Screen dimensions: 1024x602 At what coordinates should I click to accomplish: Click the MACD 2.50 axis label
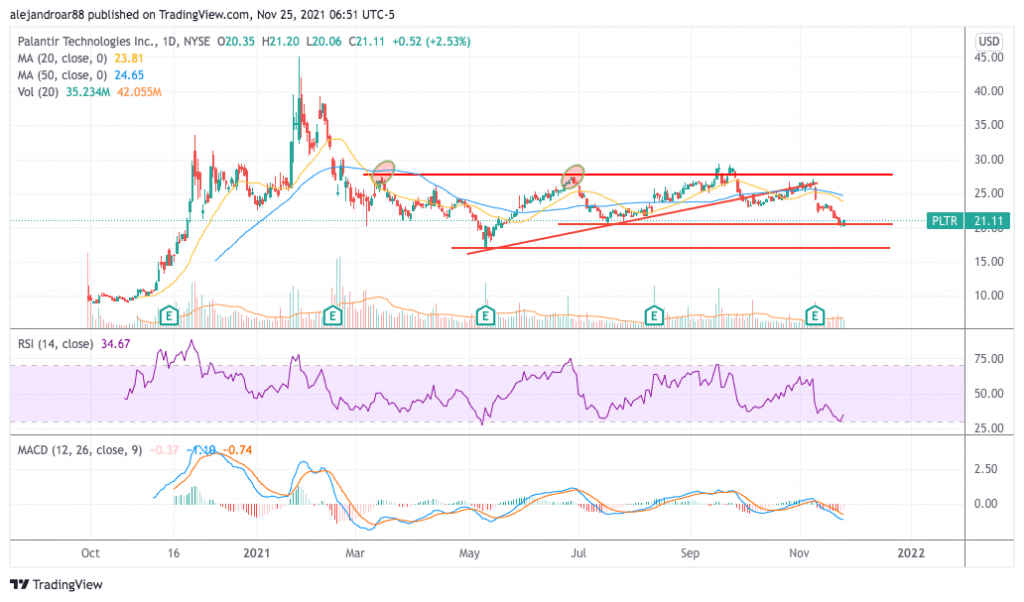click(986, 469)
